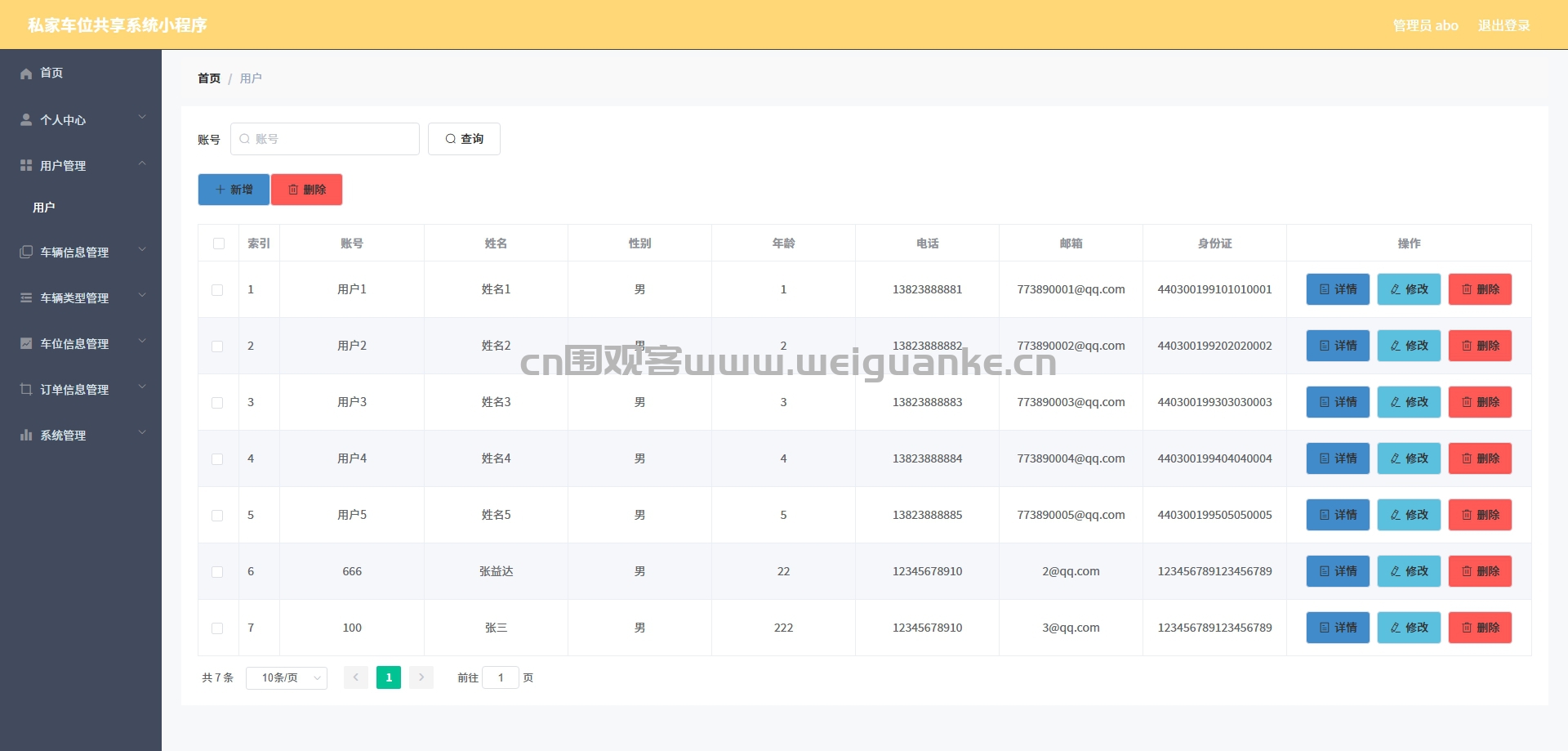
Task: Delete 用户3 row with 删除 button
Action: [x=1480, y=402]
